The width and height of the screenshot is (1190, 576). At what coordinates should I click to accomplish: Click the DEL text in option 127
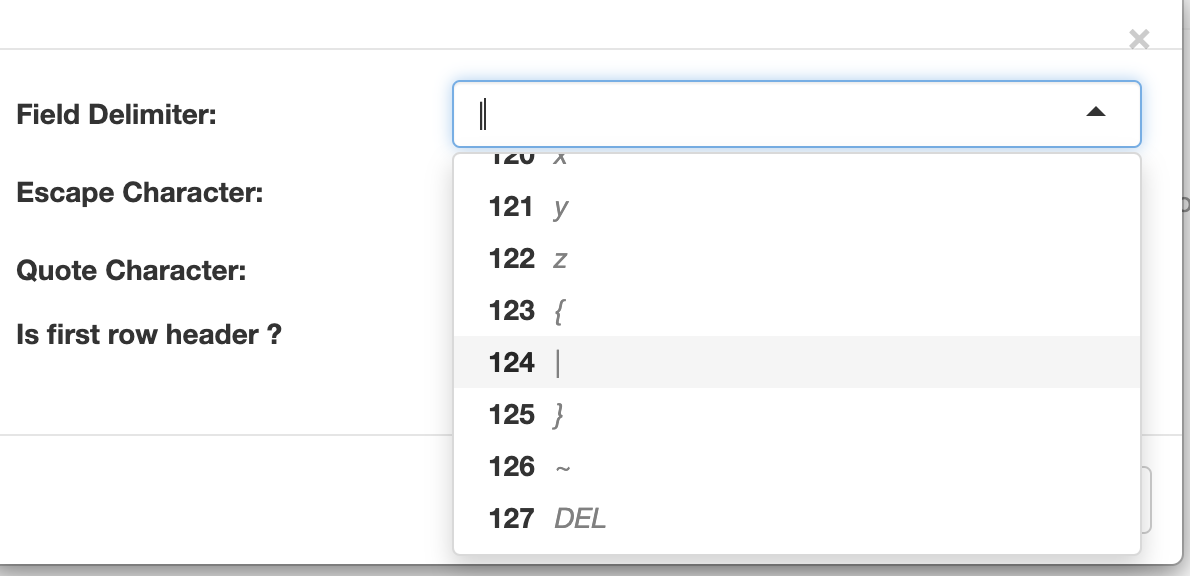coord(580,518)
